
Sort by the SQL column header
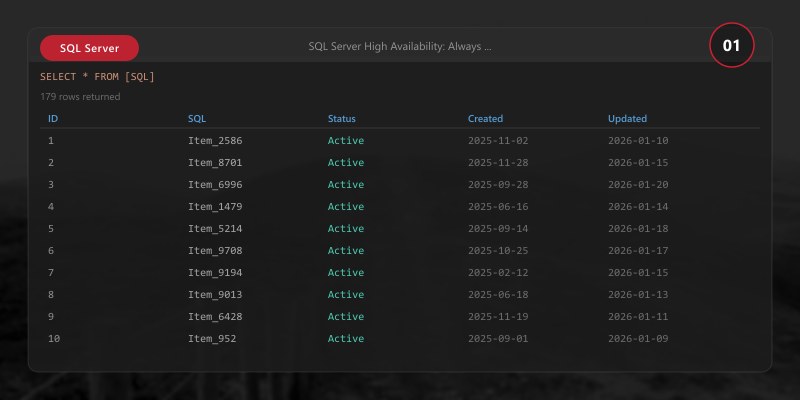point(197,118)
